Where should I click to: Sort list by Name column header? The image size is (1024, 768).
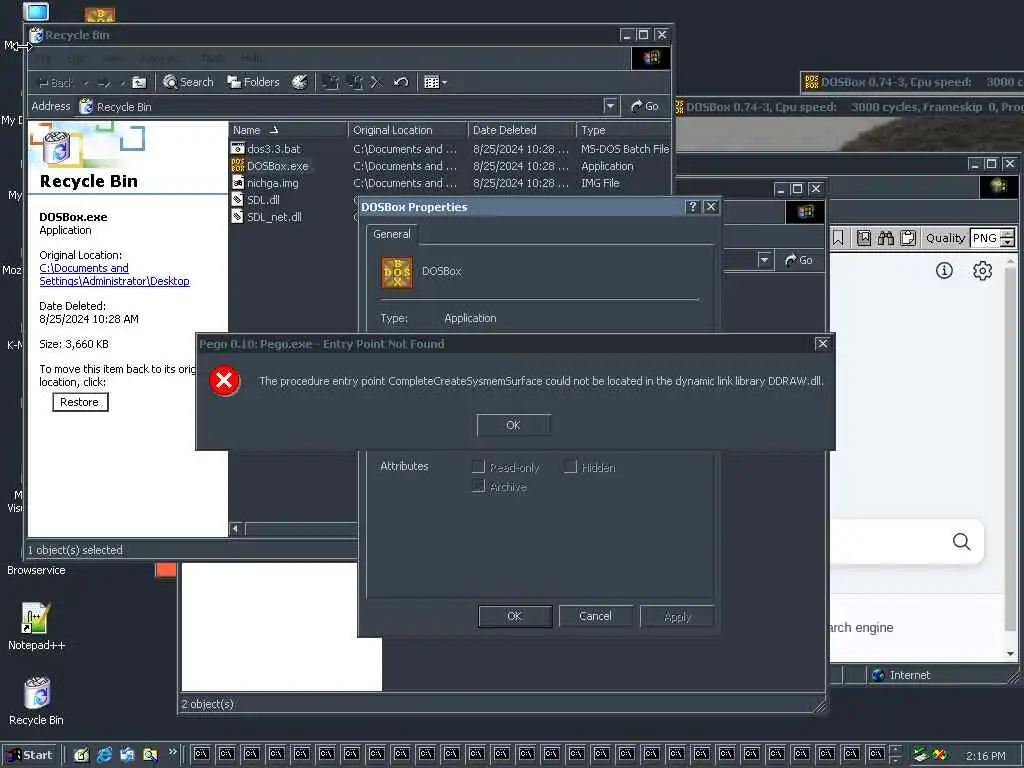click(x=288, y=130)
